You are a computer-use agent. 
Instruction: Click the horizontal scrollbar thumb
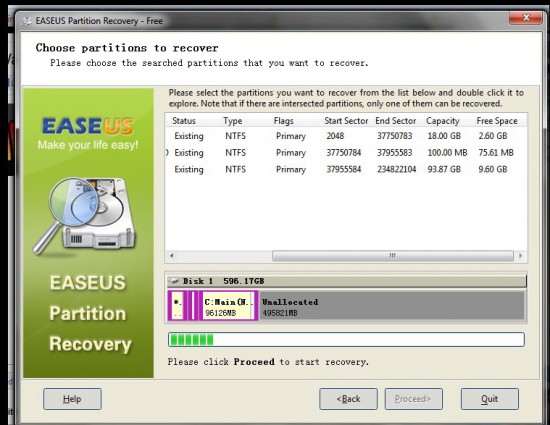[x=393, y=256]
